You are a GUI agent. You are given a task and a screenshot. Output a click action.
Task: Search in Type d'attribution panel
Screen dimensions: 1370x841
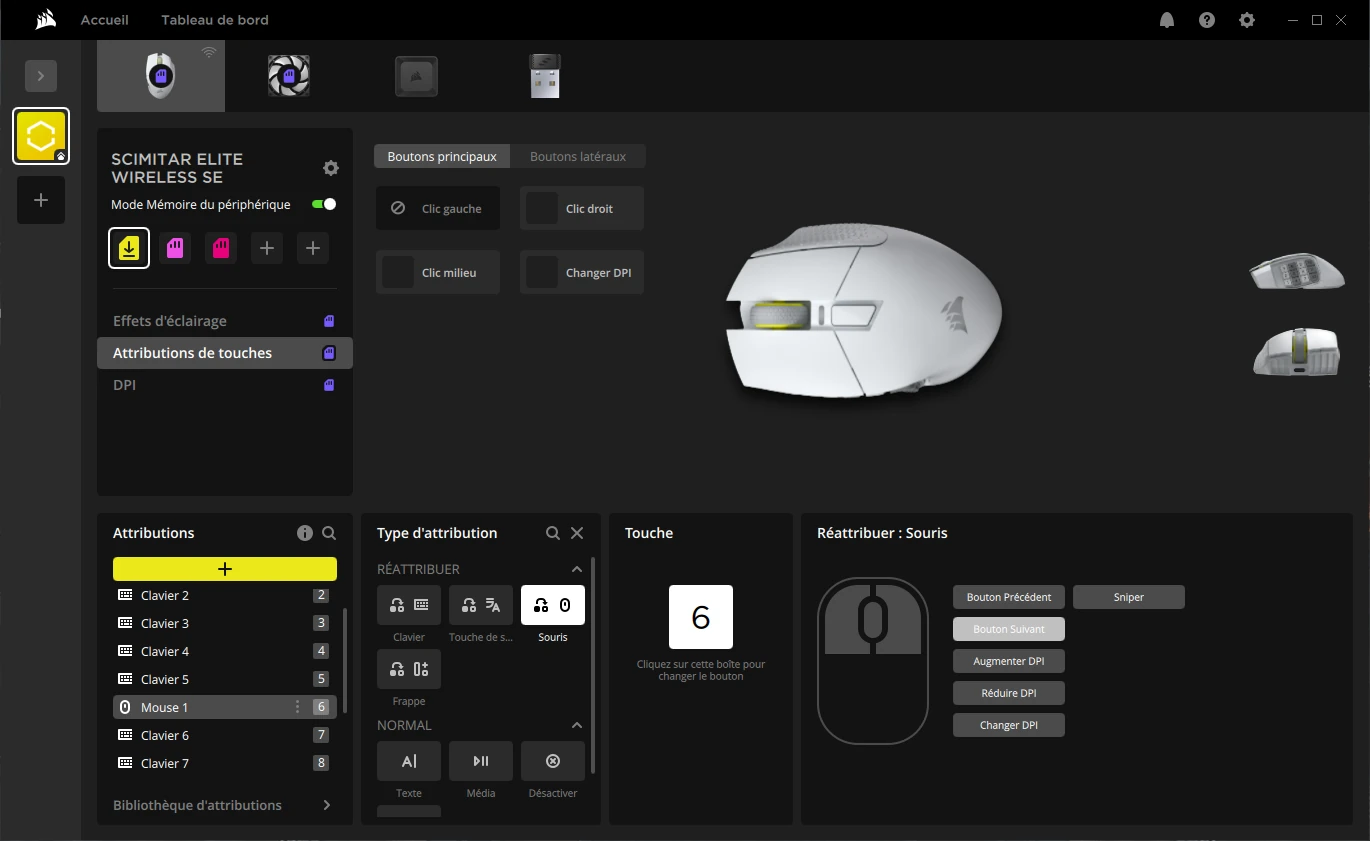click(x=553, y=533)
